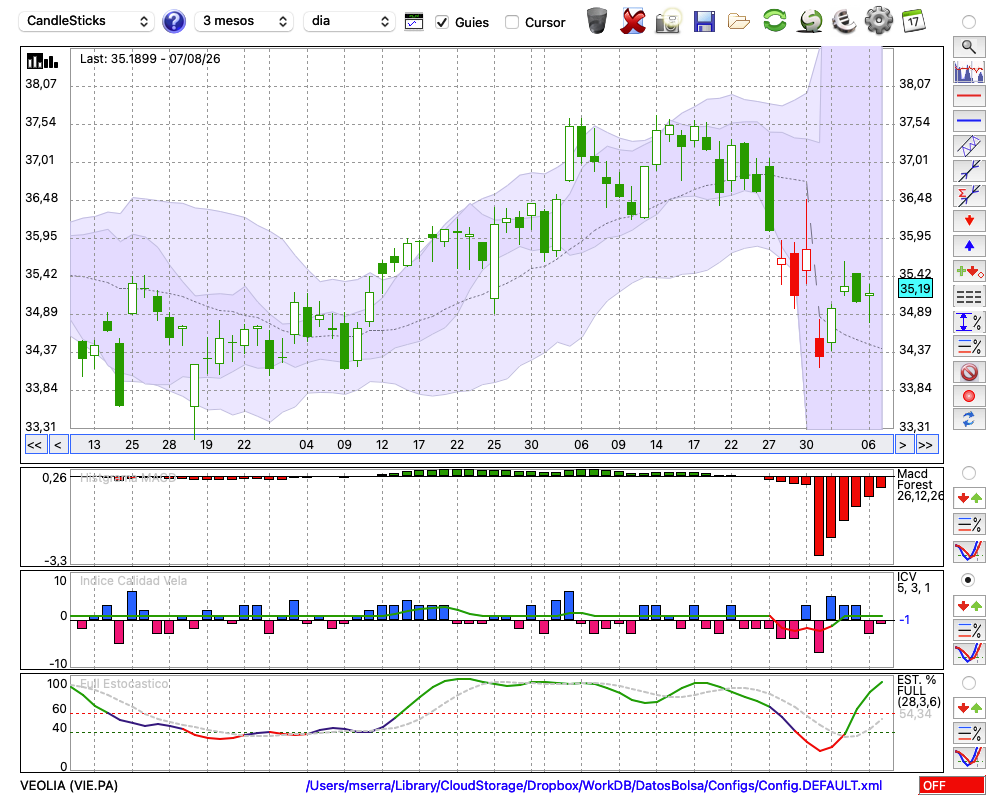Open the CandleSticks chart type dropdown
This screenshot has width=1000, height=800.
pos(87,21)
